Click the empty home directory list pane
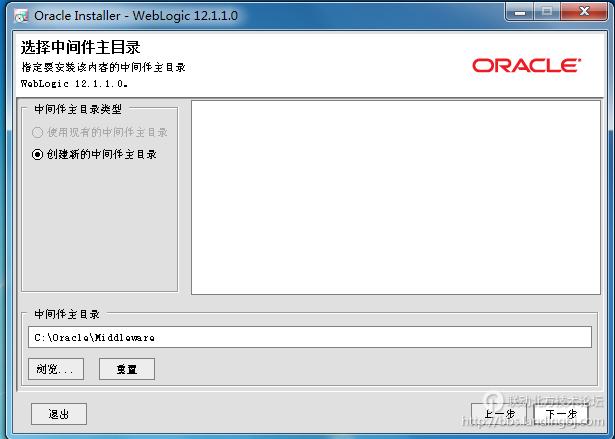 pos(396,197)
